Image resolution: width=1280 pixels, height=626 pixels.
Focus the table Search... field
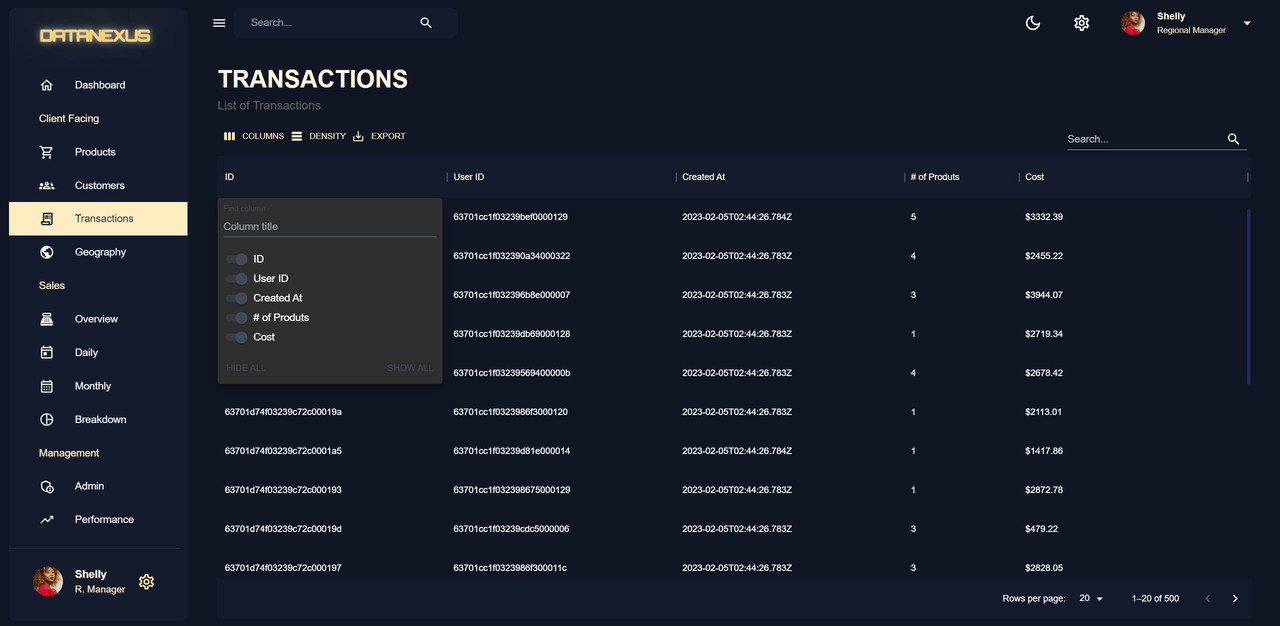(1144, 139)
